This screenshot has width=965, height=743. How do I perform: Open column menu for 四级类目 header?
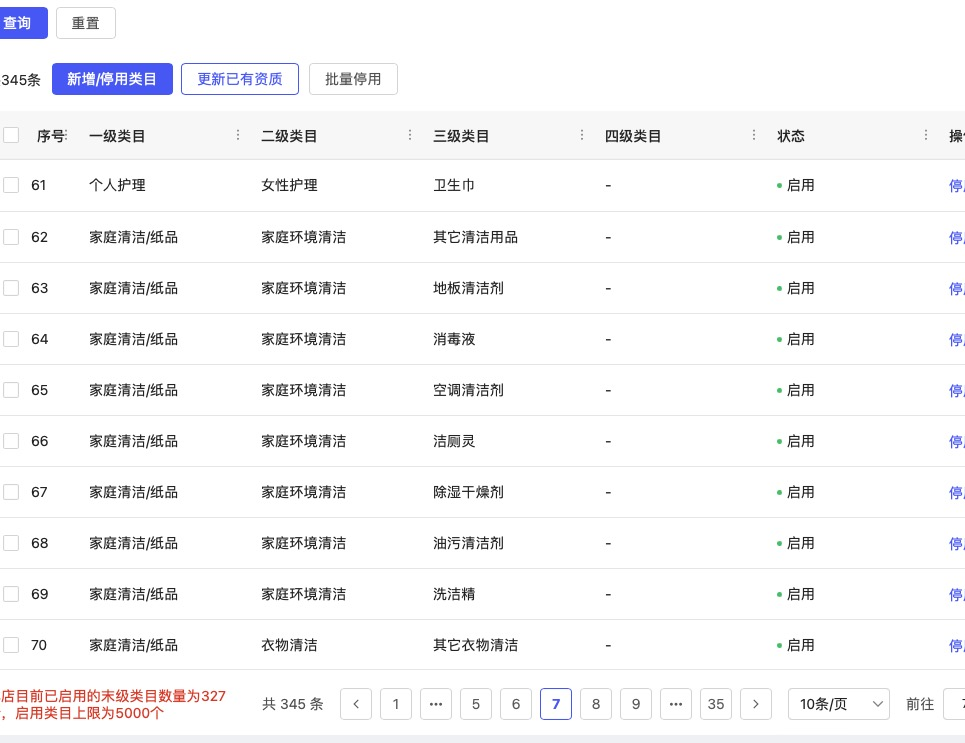click(x=754, y=135)
